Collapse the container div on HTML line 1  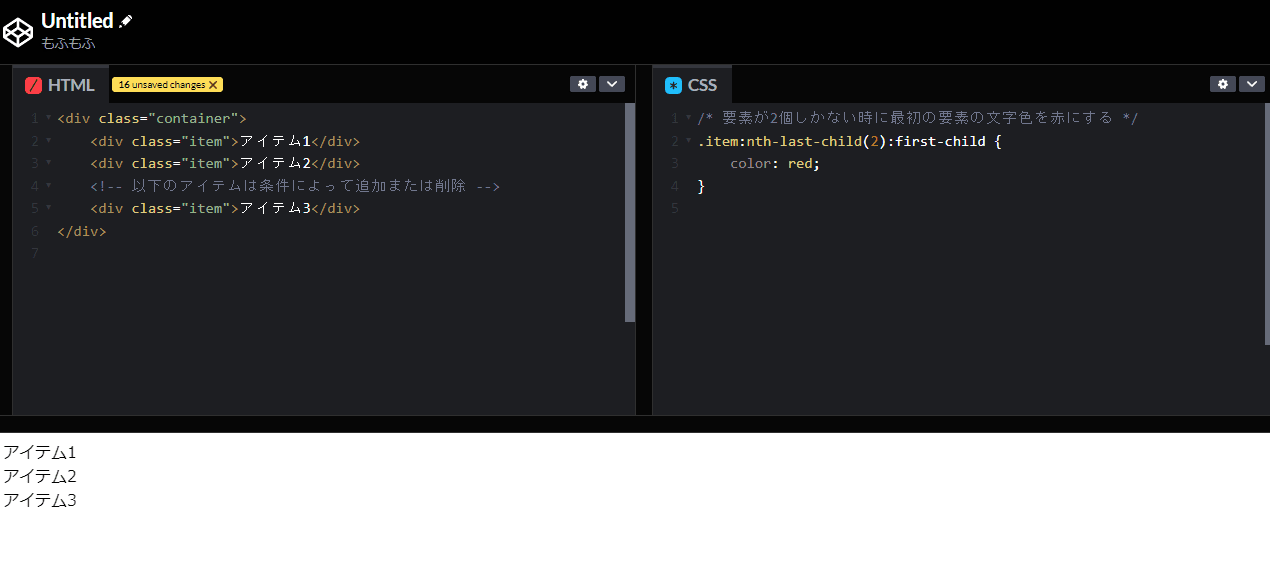coord(48,118)
